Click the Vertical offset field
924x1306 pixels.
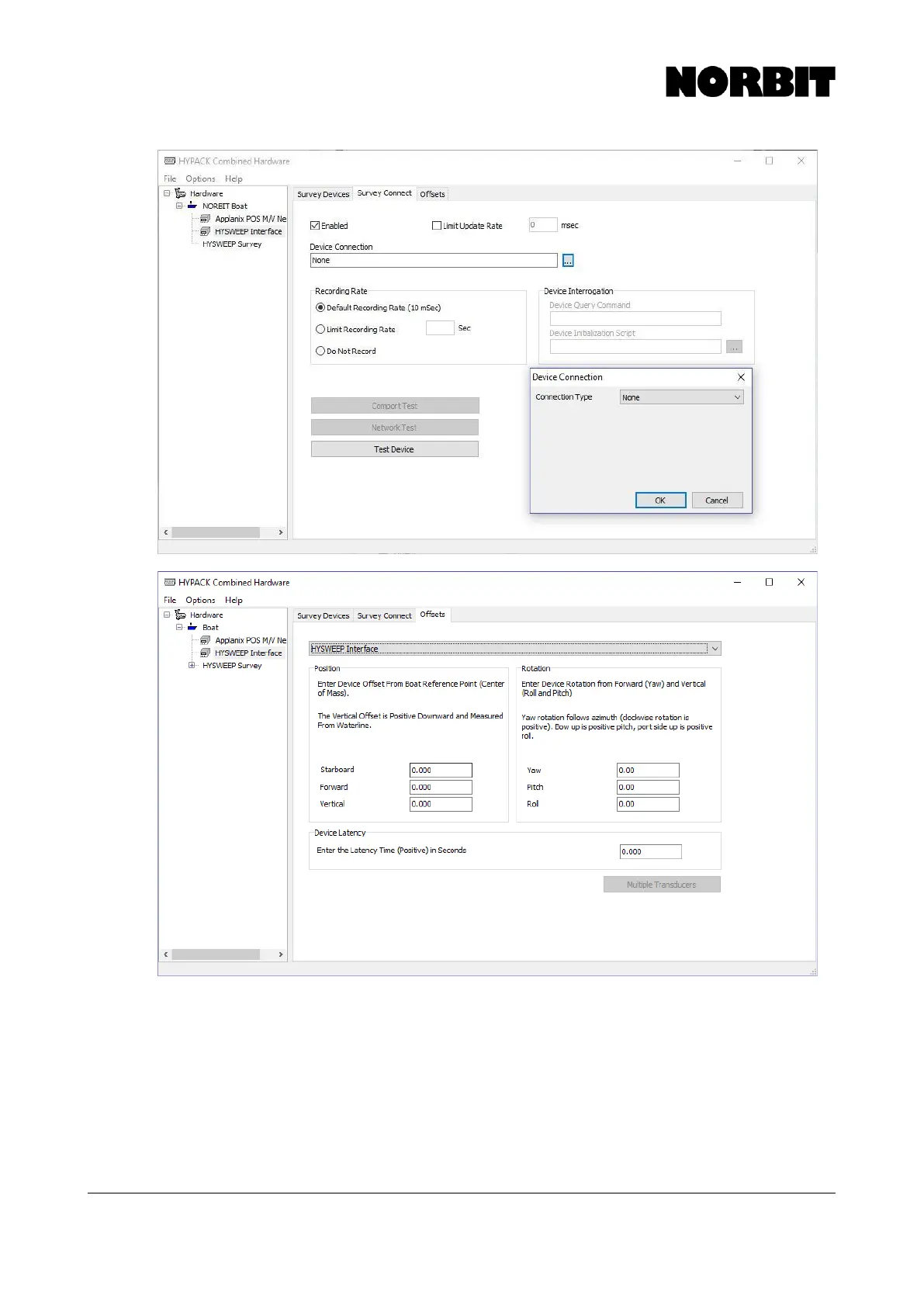point(441,804)
